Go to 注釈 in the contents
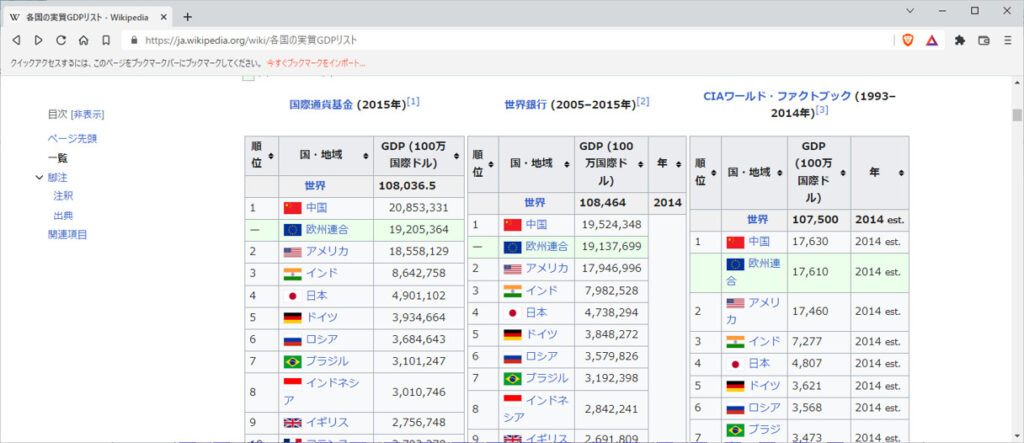This screenshot has width=1024, height=443. tap(63, 195)
